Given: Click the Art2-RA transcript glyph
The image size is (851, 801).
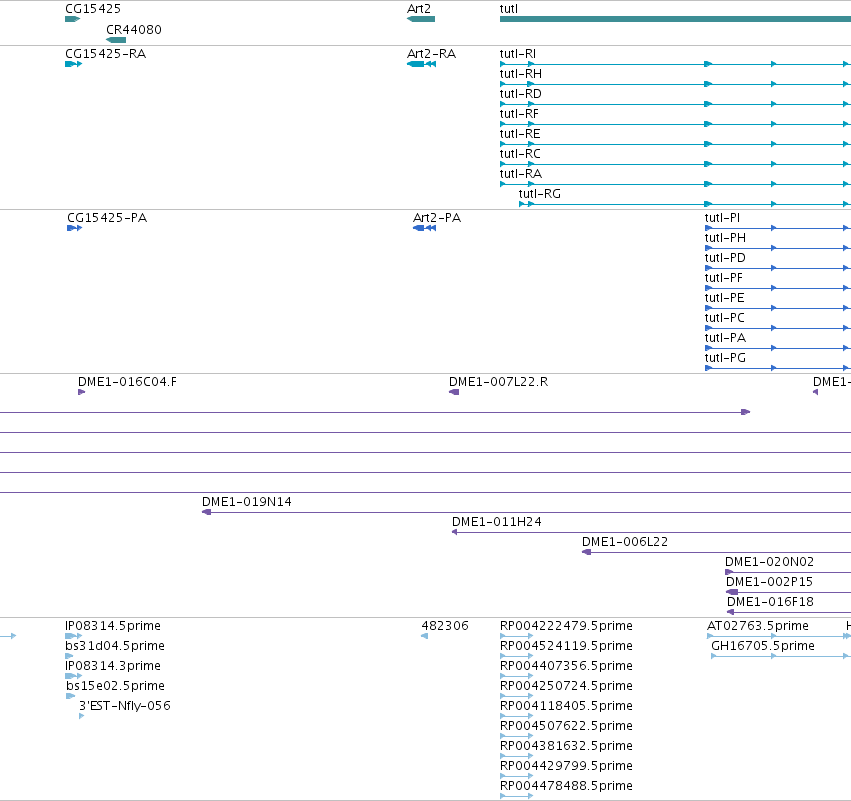Looking at the screenshot, I should pos(421,64).
